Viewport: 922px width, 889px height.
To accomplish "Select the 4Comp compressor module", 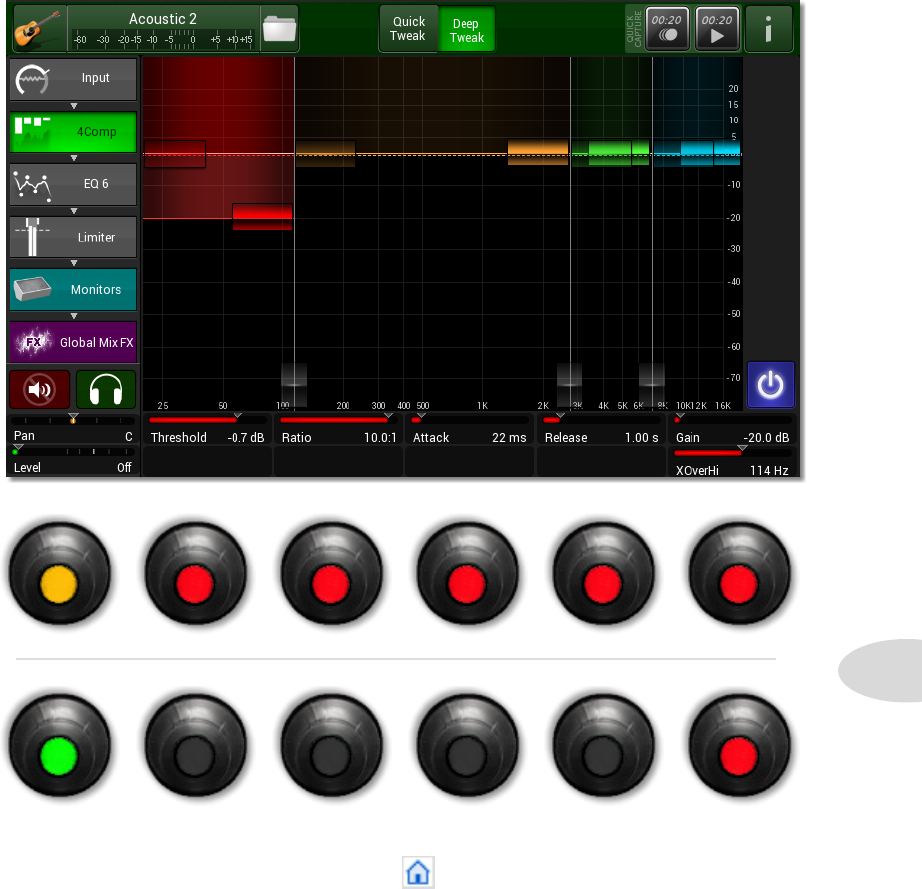I will [x=73, y=132].
